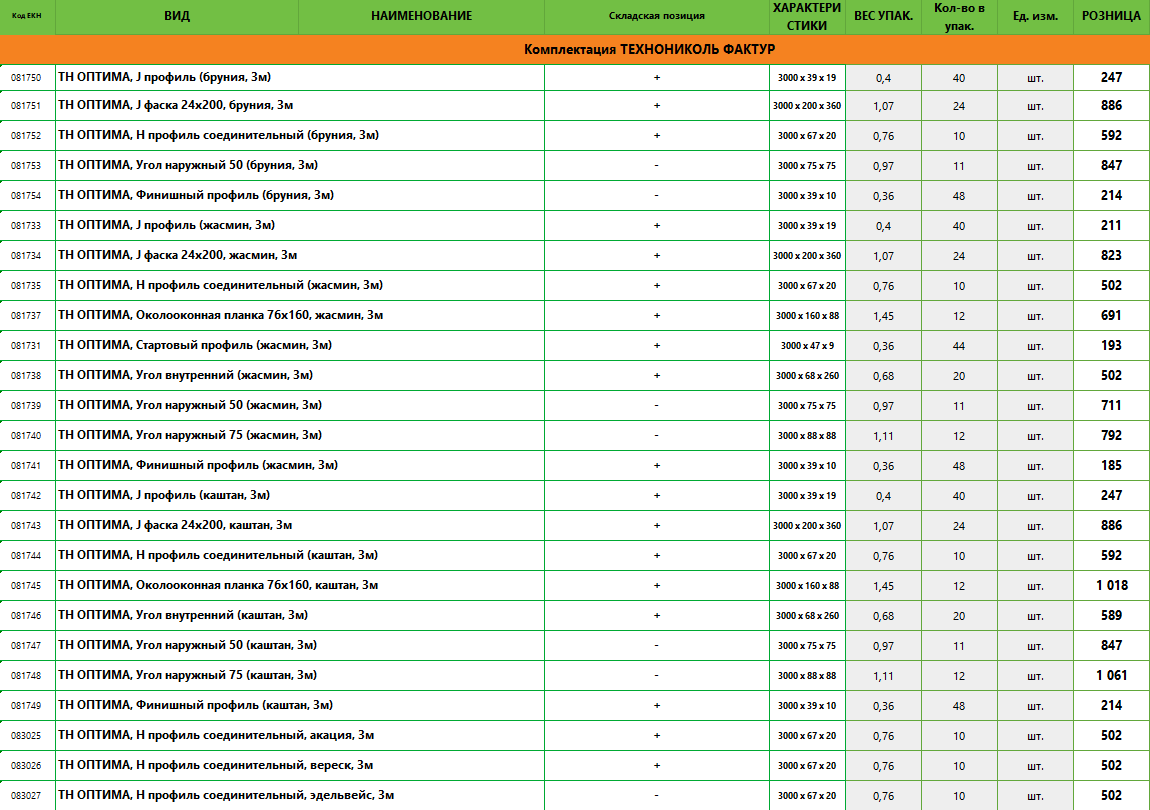The width and height of the screenshot is (1150, 810).
Task: Click 'Околооконная планка 76x160, жасмин, 3м' name
Action: coord(260,315)
